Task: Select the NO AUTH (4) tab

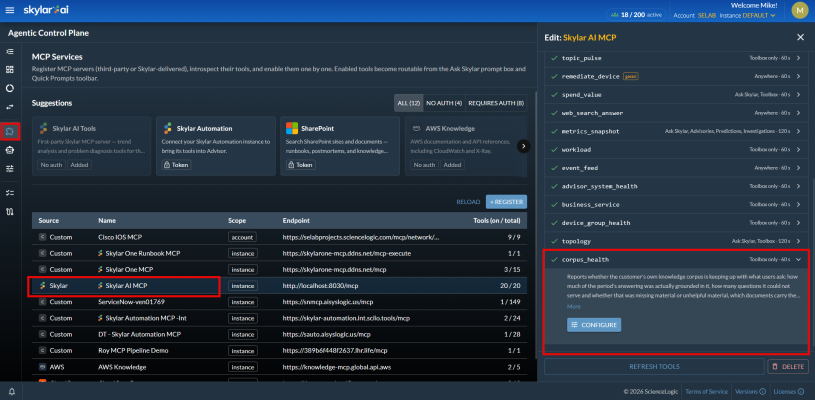Action: pos(444,103)
